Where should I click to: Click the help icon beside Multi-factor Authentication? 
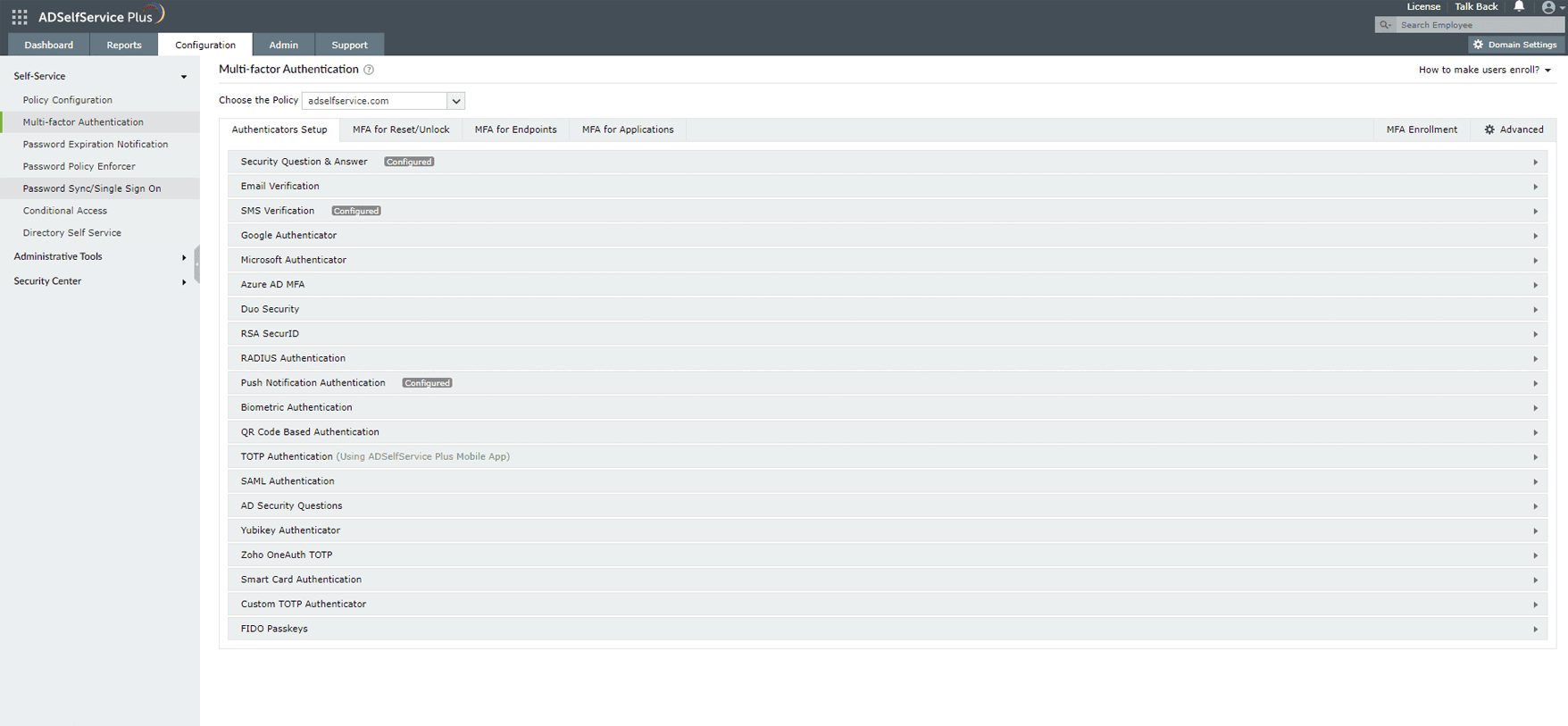(369, 70)
